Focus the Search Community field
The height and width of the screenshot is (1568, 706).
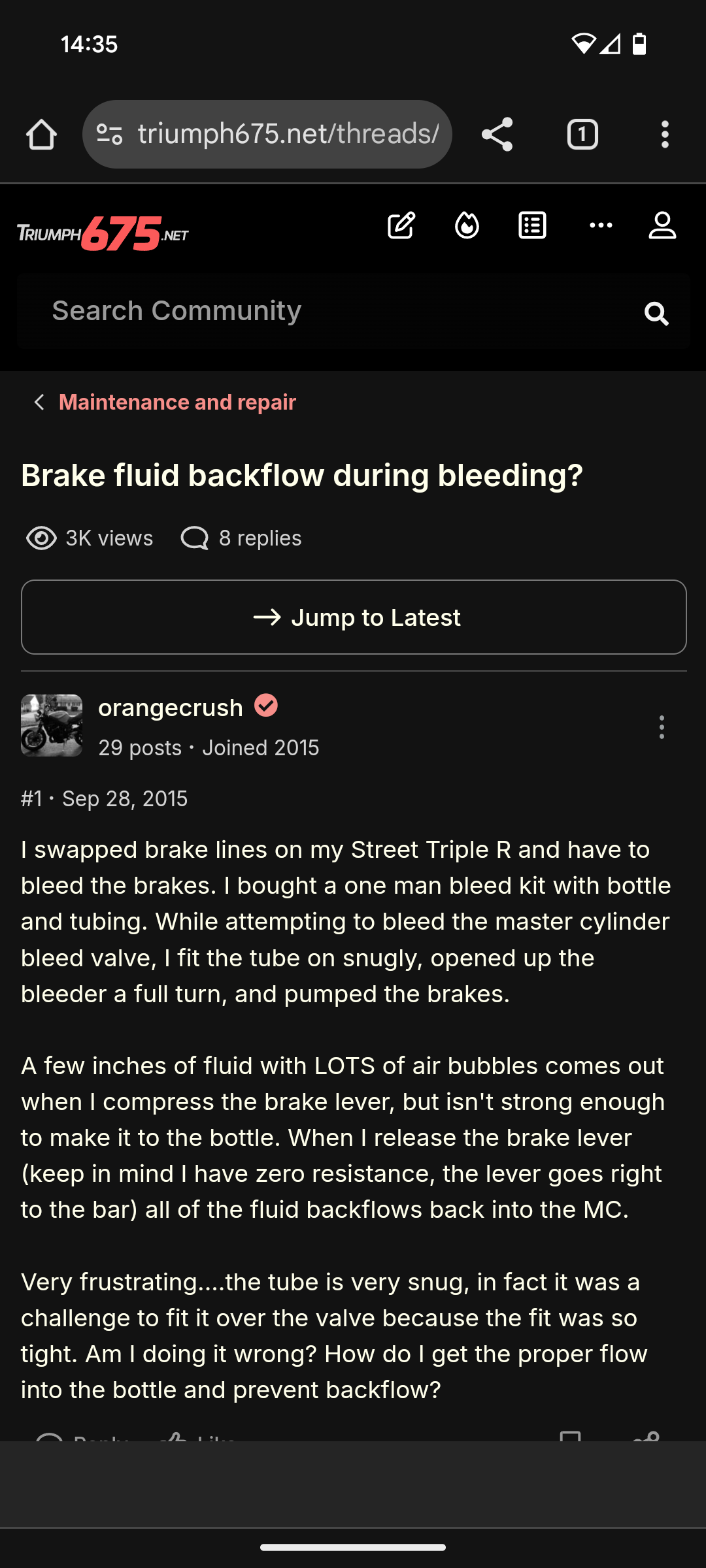327,311
